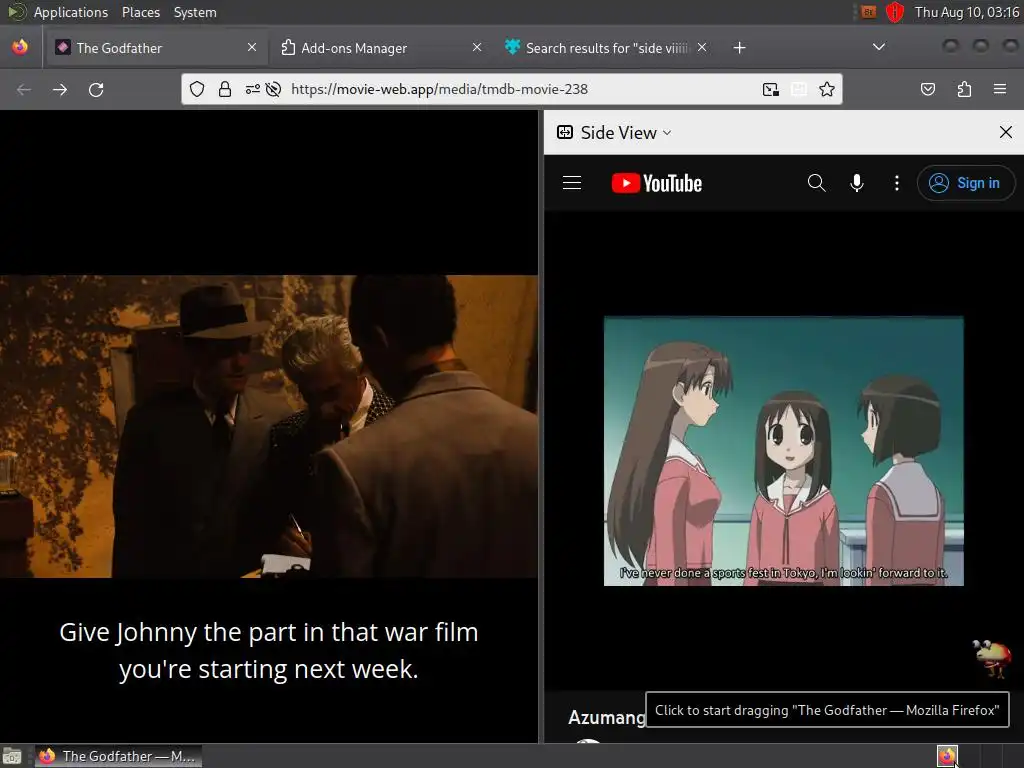The width and height of the screenshot is (1024, 768).
Task: Open clock showing Thu Aug 10, 03:16
Action: click(x=967, y=12)
